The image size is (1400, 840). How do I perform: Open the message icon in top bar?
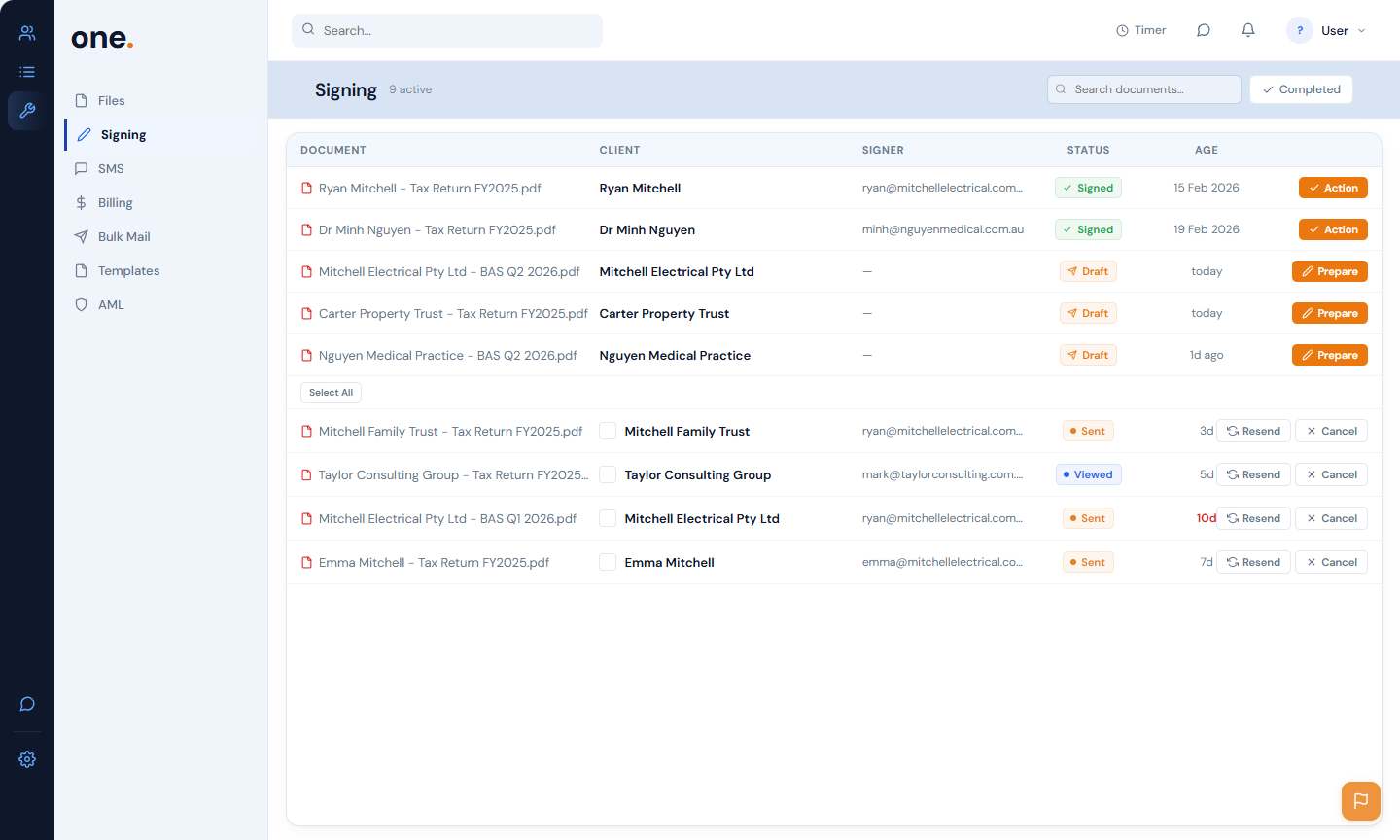(1204, 30)
